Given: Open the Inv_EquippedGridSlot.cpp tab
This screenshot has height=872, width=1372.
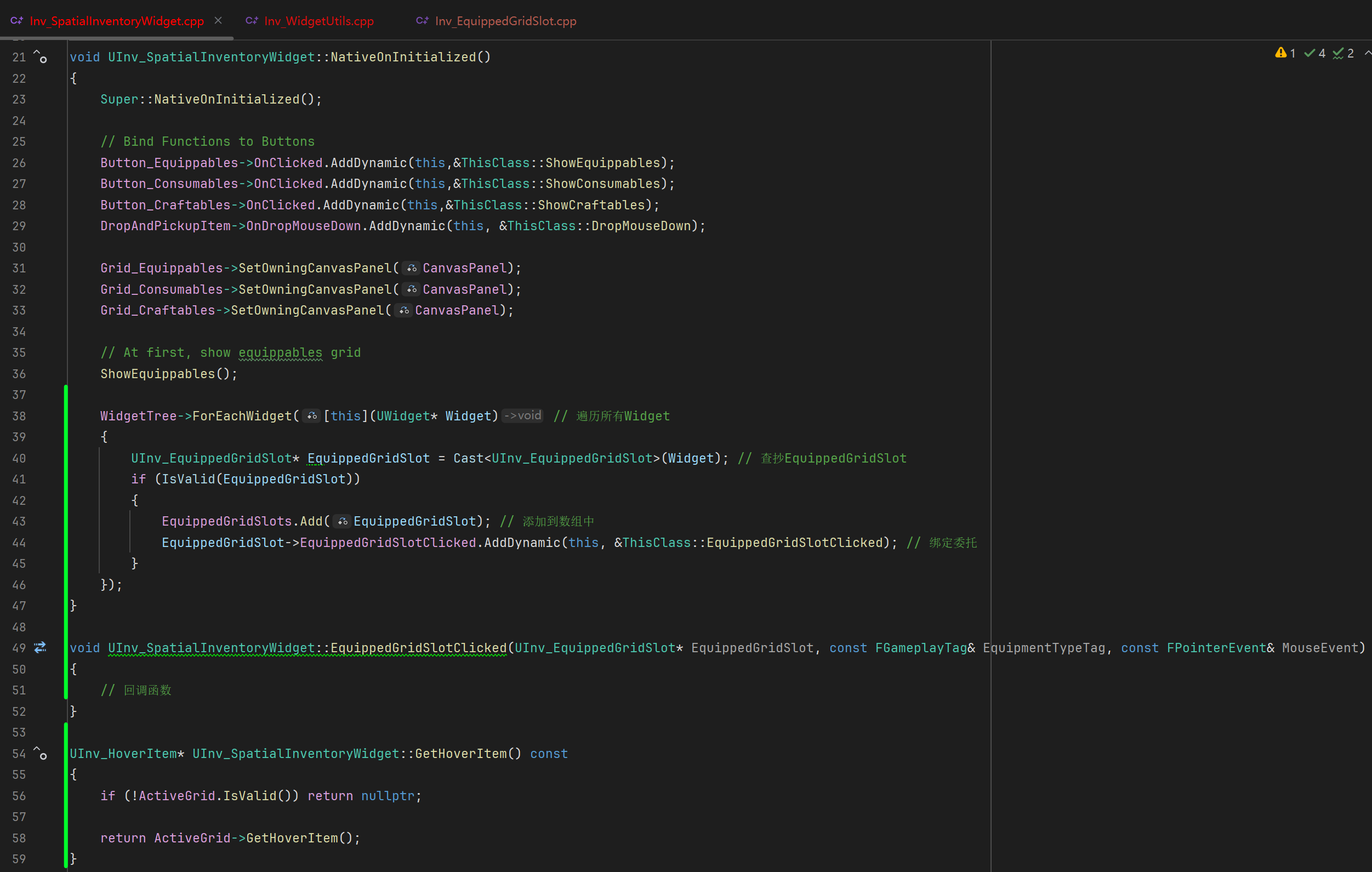Looking at the screenshot, I should (x=505, y=21).
